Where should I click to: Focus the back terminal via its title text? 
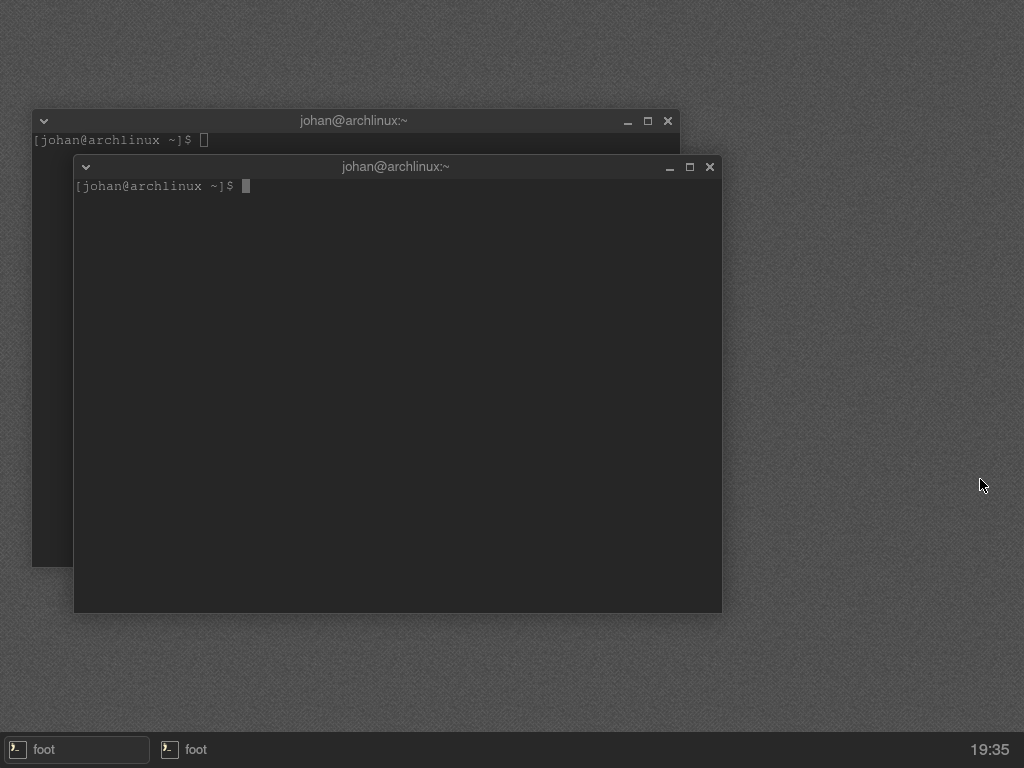click(353, 121)
